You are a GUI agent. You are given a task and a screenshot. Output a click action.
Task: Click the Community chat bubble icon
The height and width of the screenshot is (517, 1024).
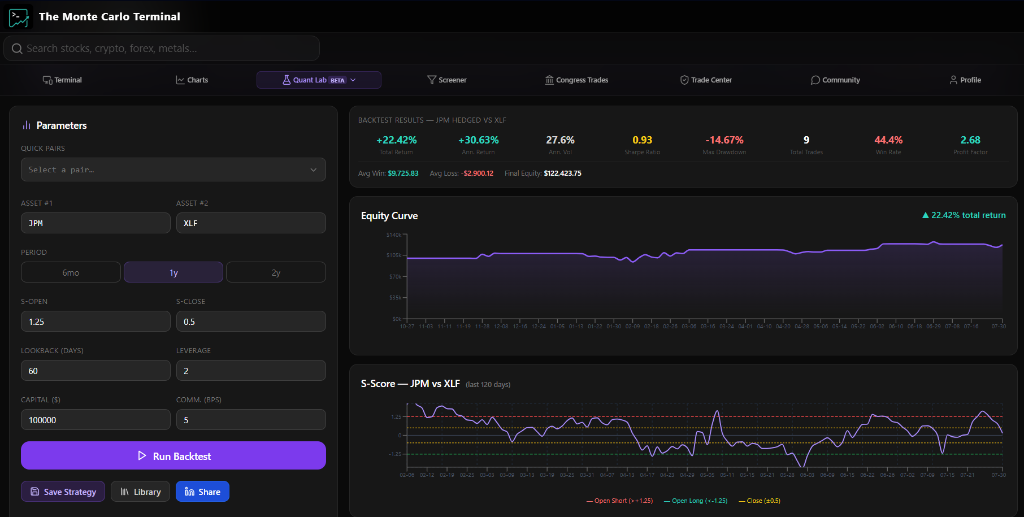tap(815, 80)
